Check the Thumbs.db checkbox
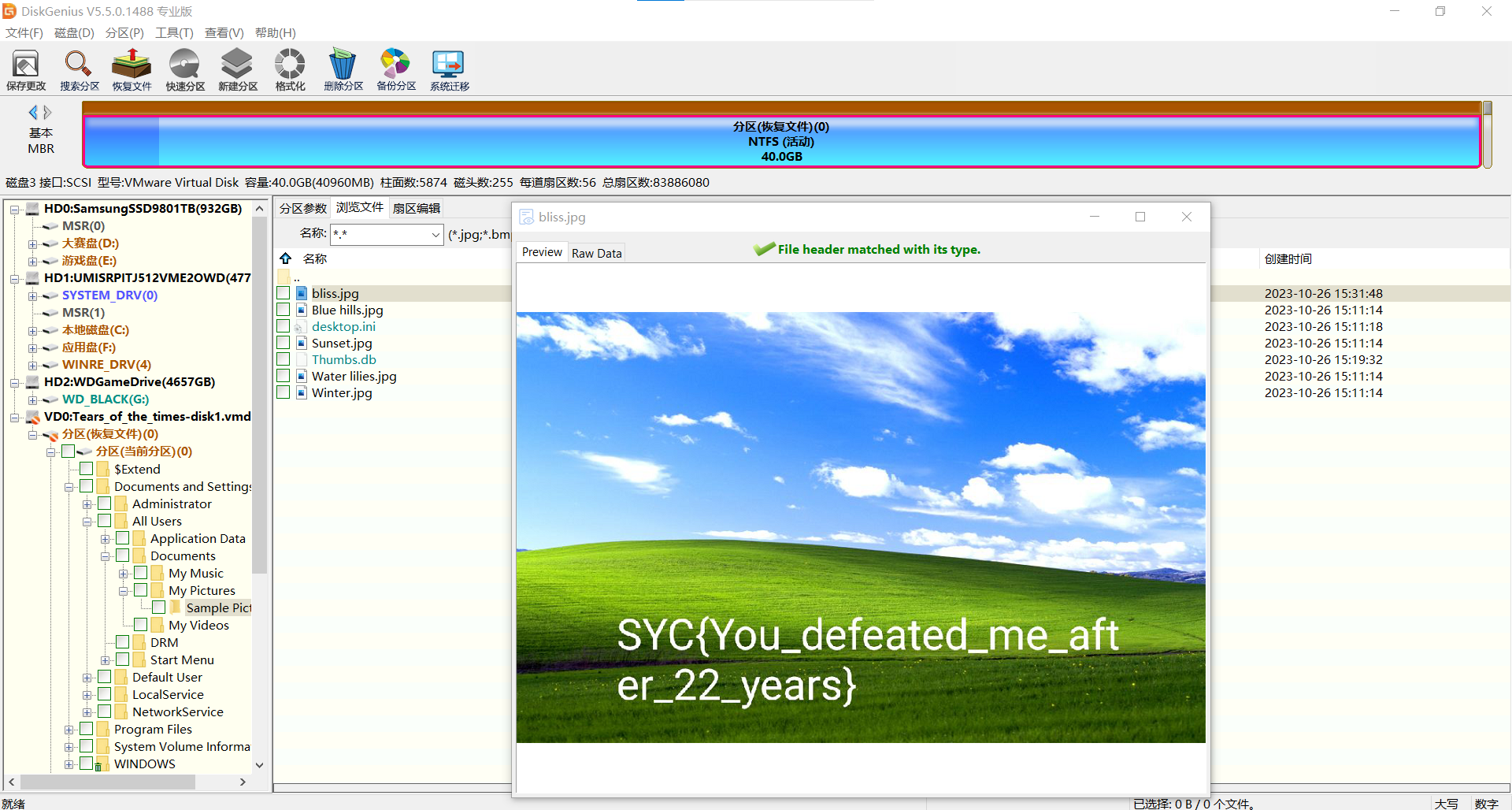 click(283, 359)
